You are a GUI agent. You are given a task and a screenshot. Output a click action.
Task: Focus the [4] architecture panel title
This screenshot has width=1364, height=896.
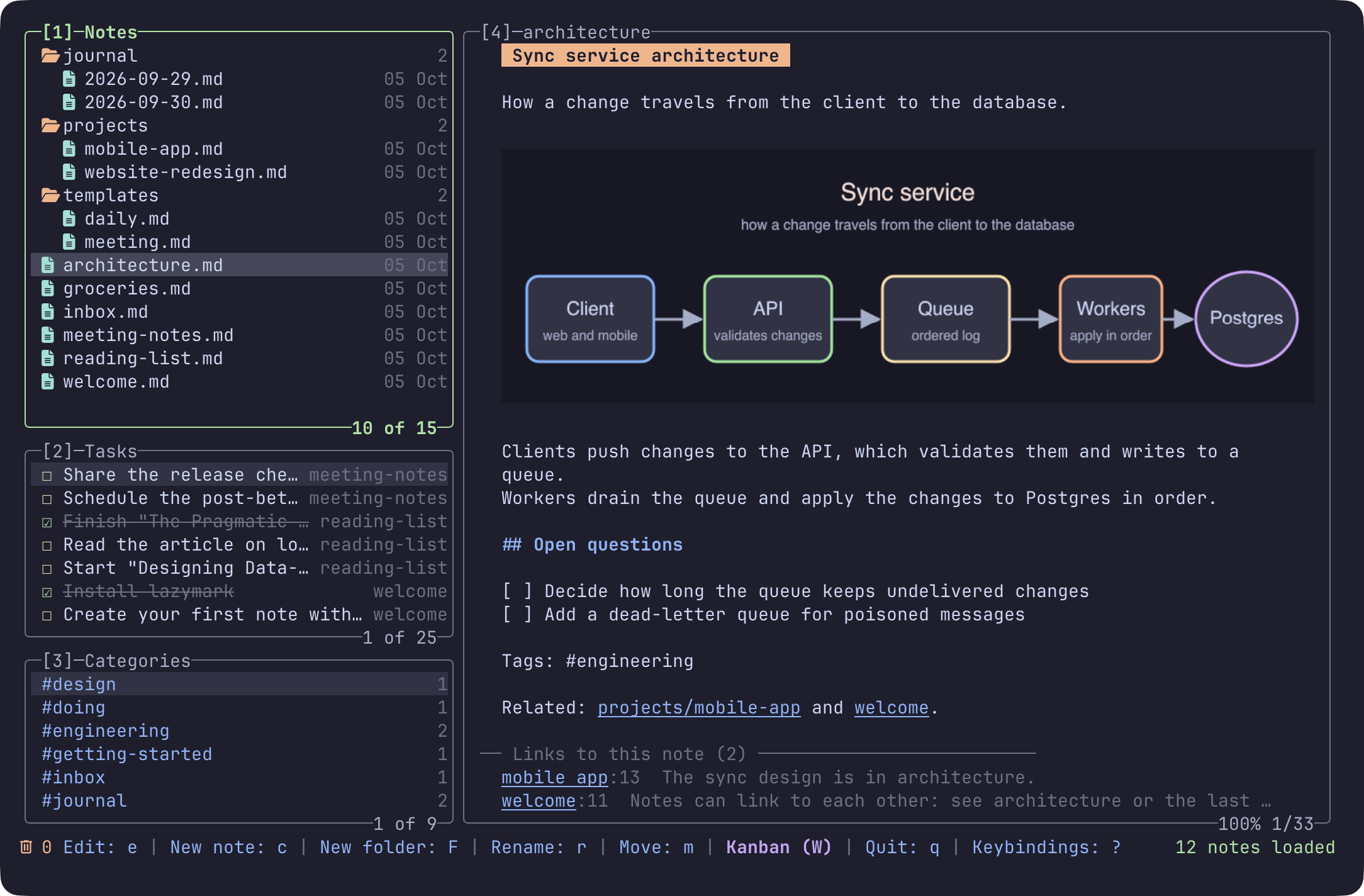[x=566, y=33]
